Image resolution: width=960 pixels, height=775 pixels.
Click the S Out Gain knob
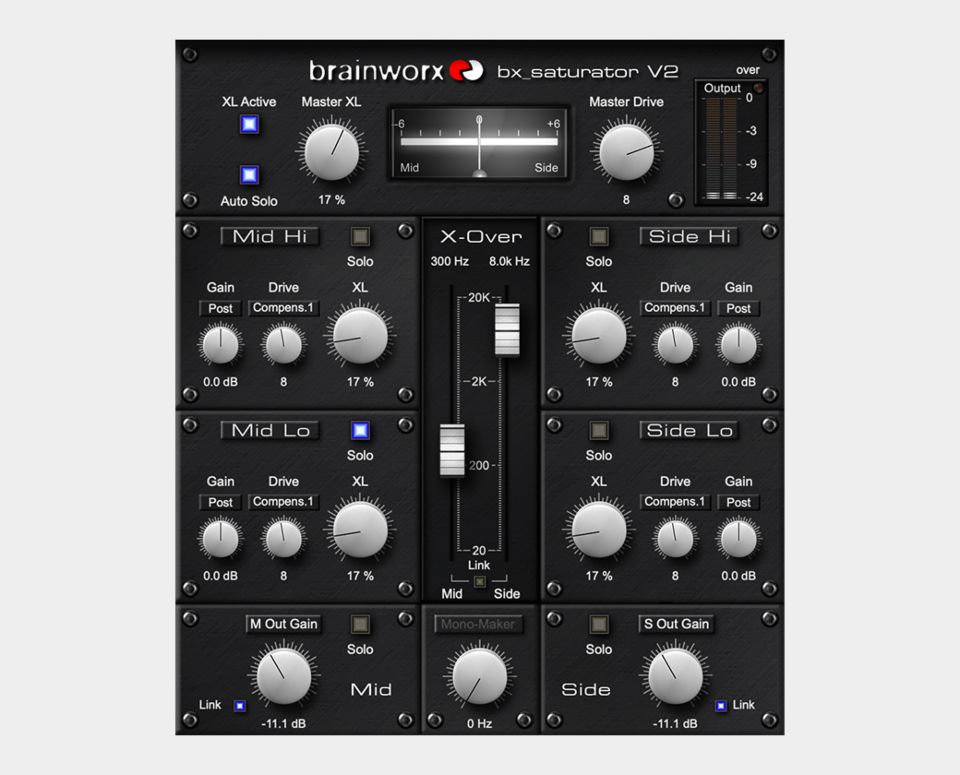(x=675, y=676)
